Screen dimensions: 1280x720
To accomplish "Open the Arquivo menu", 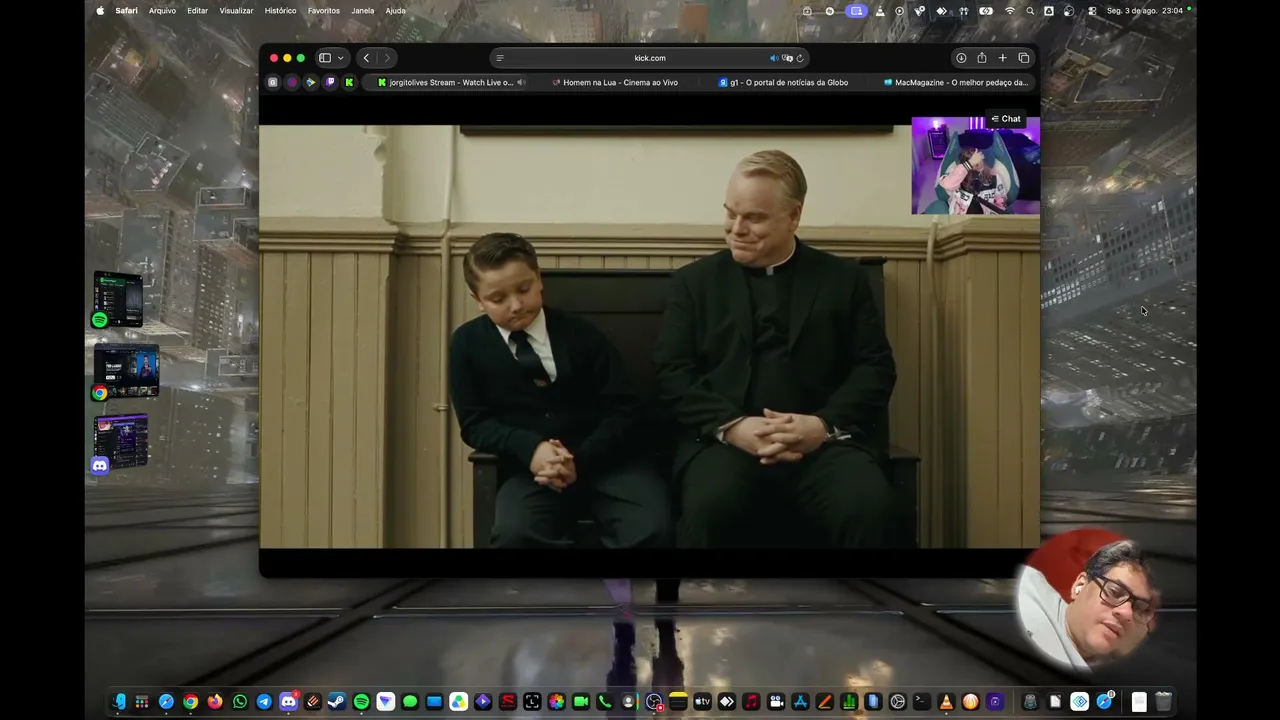I will [x=162, y=10].
